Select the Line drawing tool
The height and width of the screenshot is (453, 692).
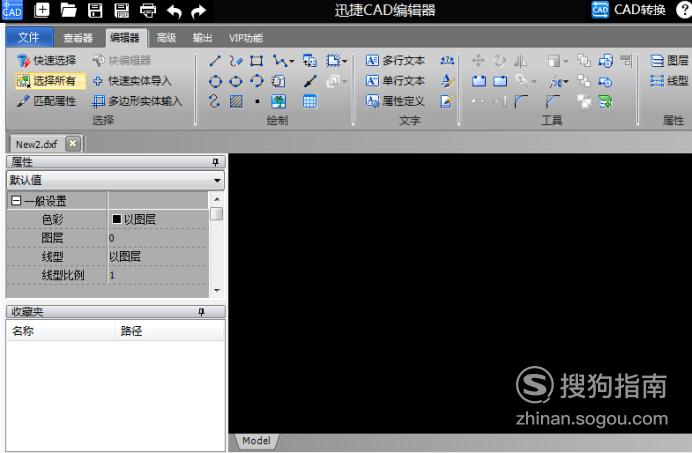[x=215, y=60]
